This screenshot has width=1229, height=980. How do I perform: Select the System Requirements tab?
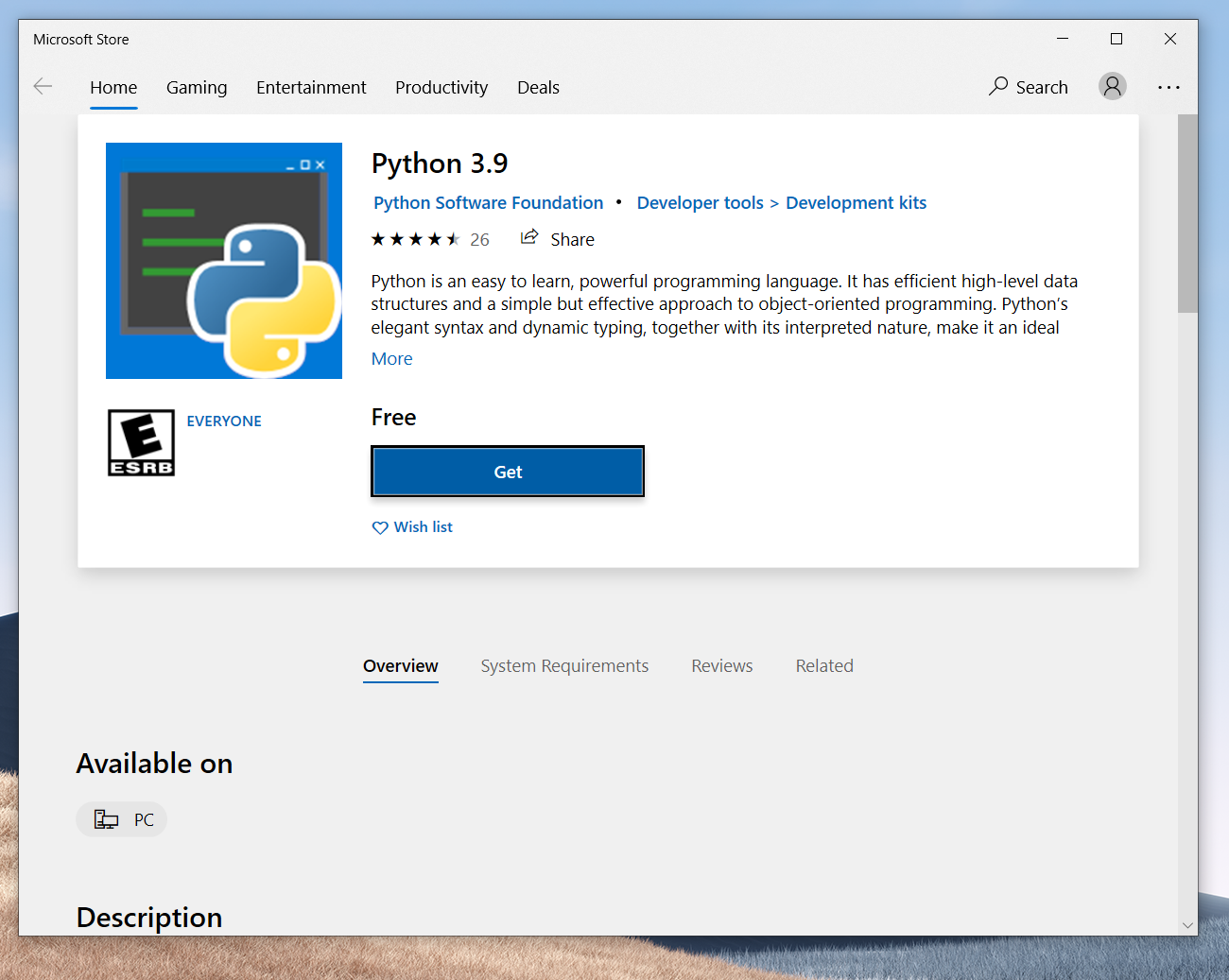564,666
